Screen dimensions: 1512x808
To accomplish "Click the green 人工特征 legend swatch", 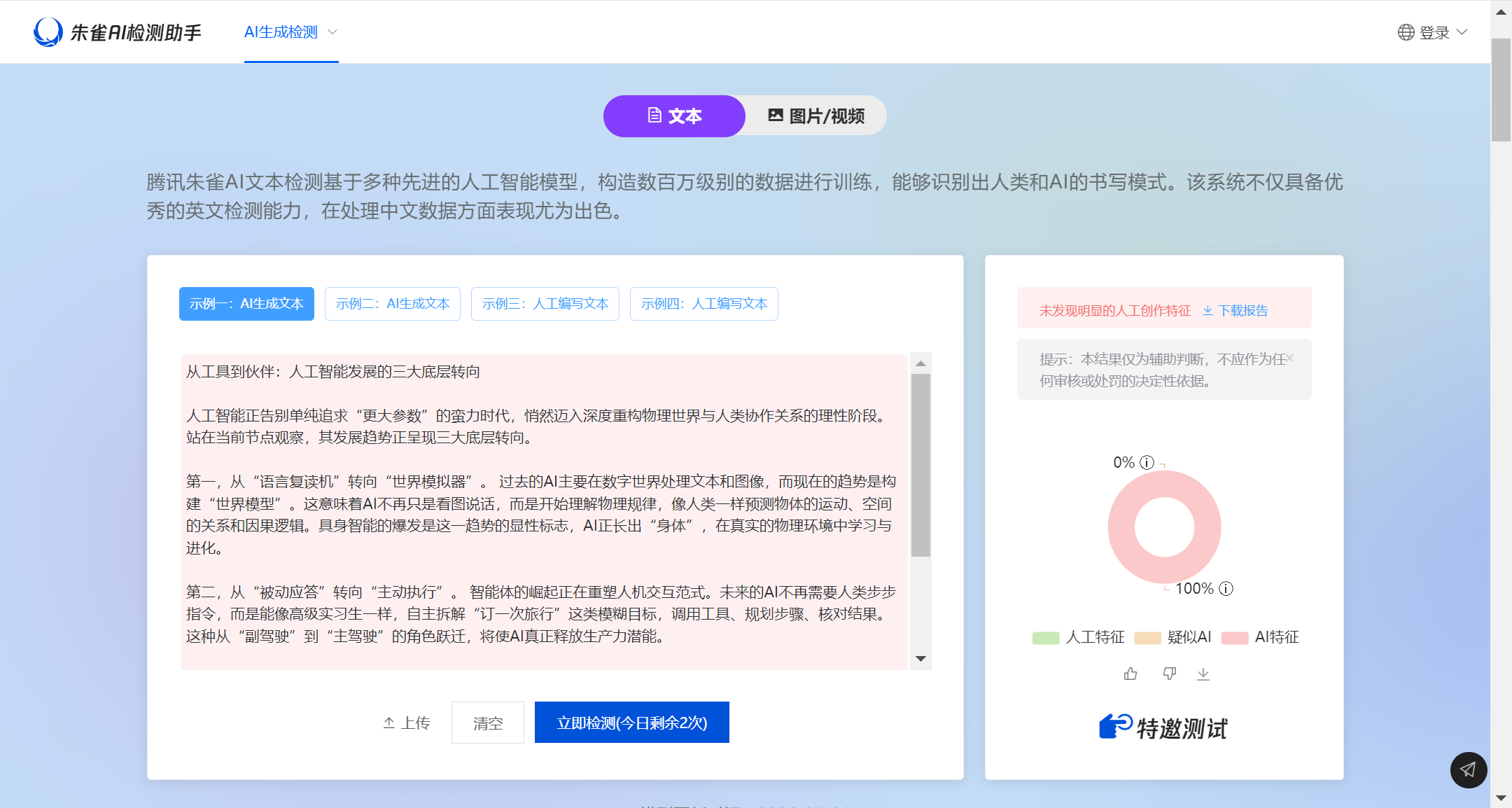I will coord(1046,638).
